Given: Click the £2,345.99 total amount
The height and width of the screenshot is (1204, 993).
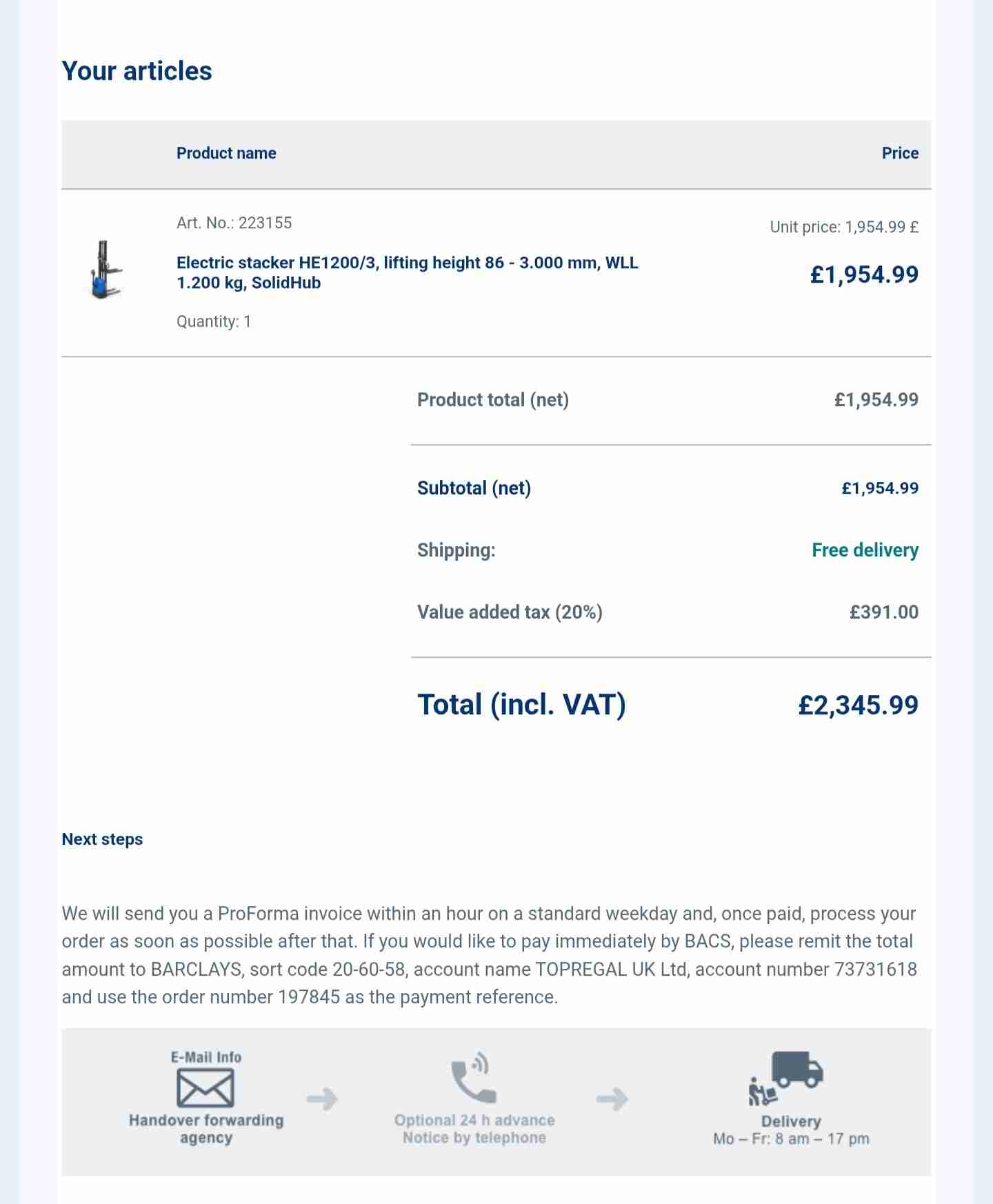Looking at the screenshot, I should (858, 705).
